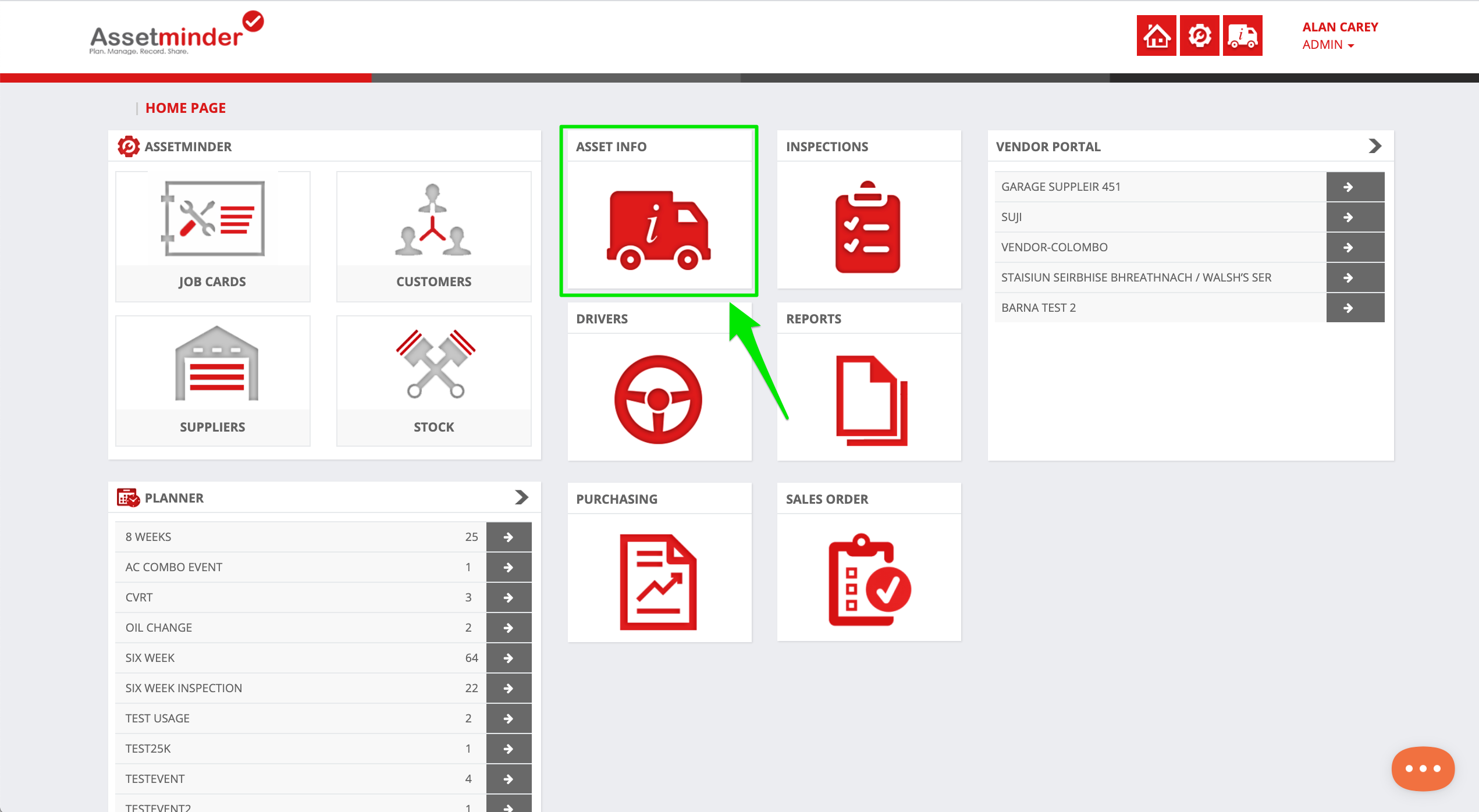Viewport: 1479px width, 812px height.
Task: Open the Job Cards tile
Action: tap(212, 236)
